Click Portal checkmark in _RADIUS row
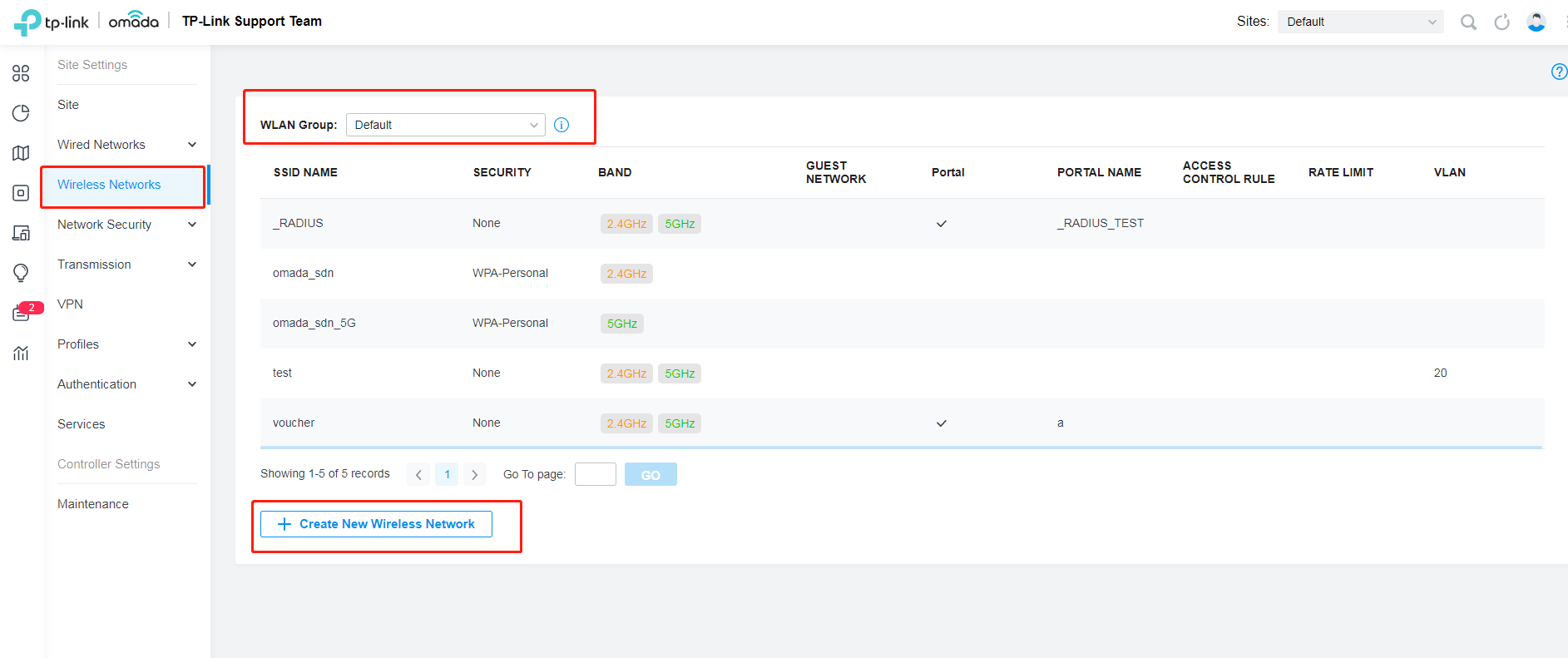1568x658 pixels. (941, 224)
